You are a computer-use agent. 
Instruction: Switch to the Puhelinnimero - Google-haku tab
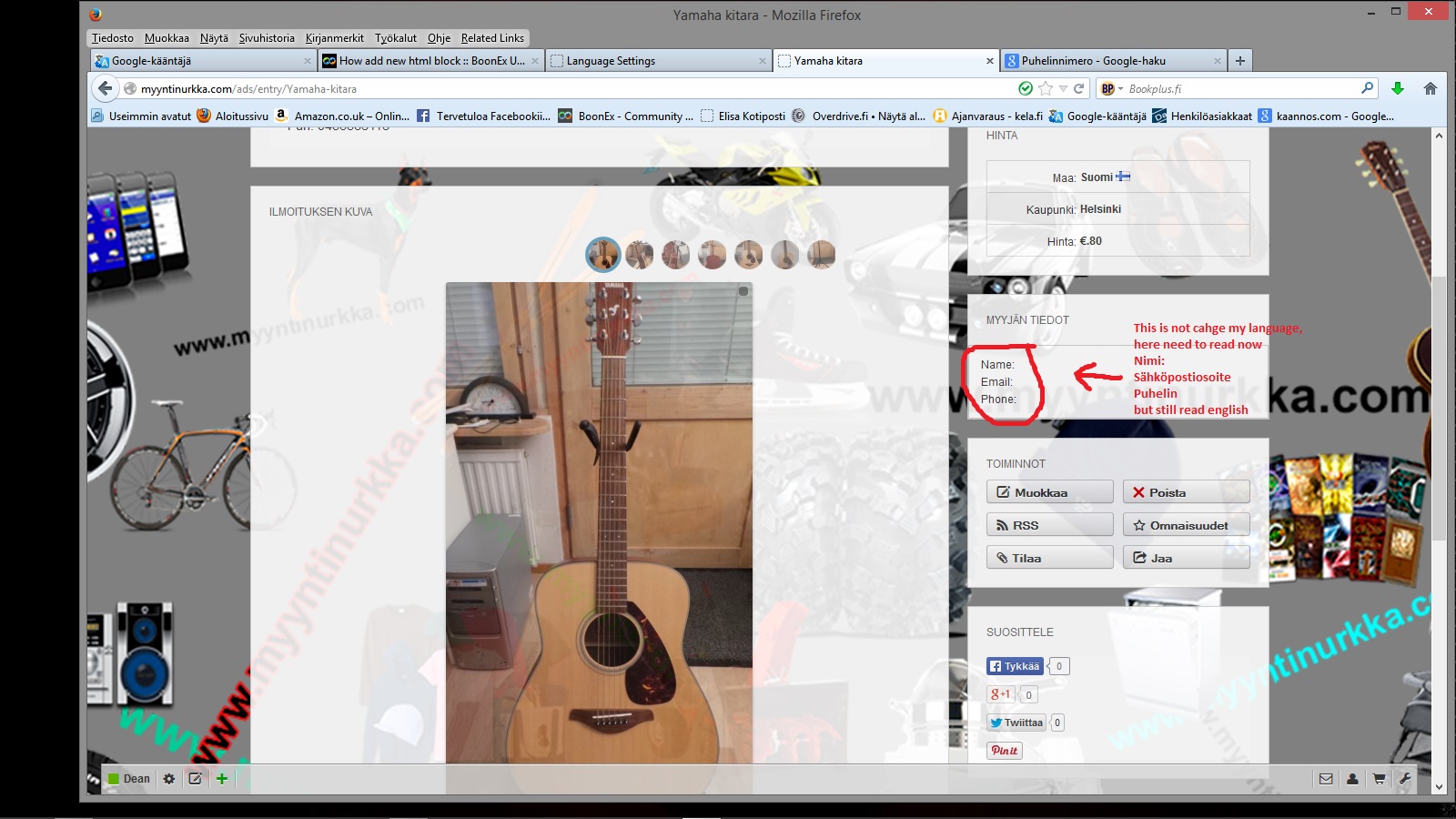[1113, 61]
